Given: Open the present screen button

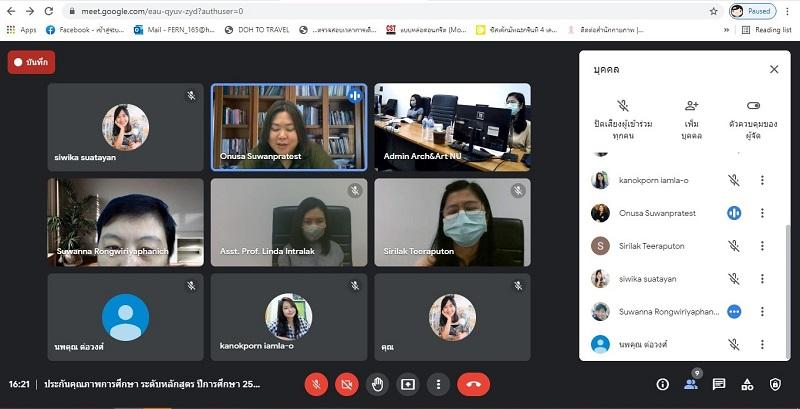Looking at the screenshot, I should [x=408, y=385].
